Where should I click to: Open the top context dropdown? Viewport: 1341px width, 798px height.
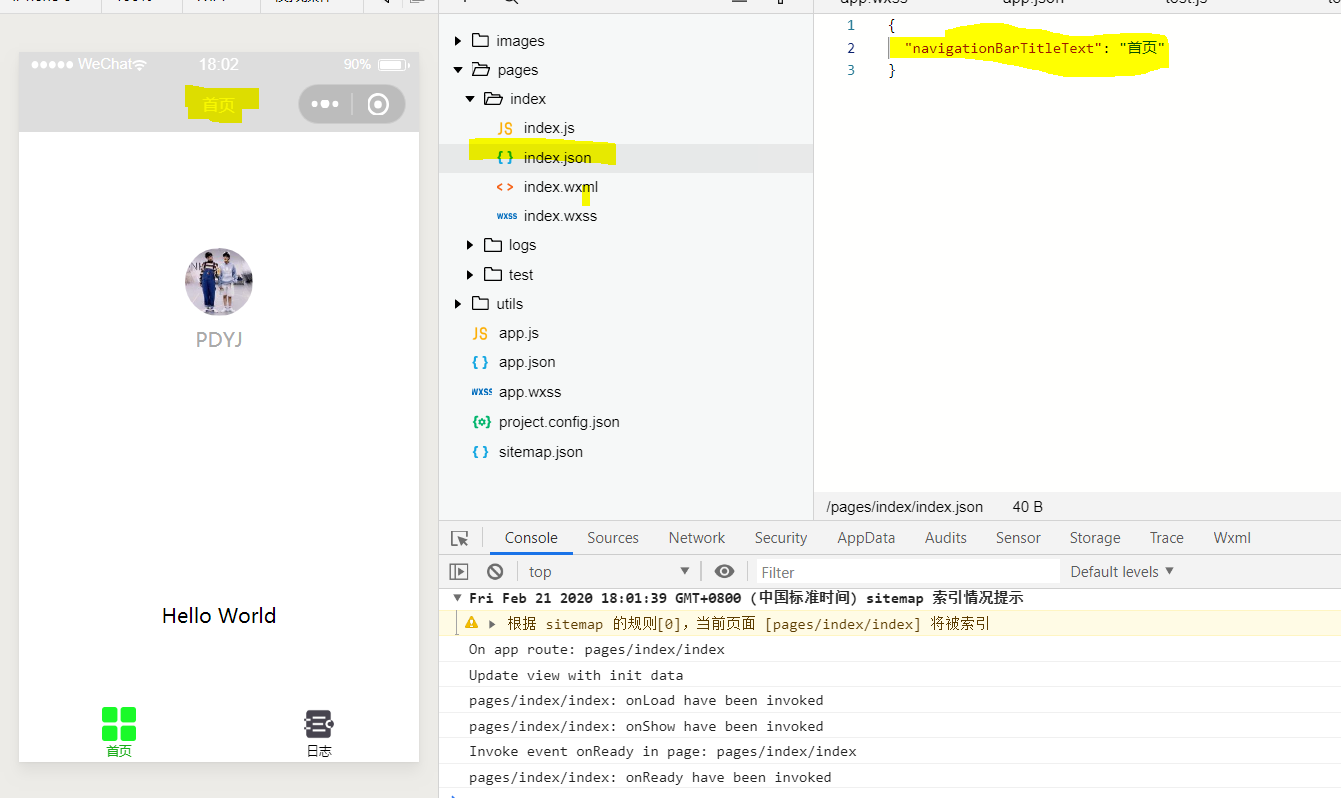(609, 572)
